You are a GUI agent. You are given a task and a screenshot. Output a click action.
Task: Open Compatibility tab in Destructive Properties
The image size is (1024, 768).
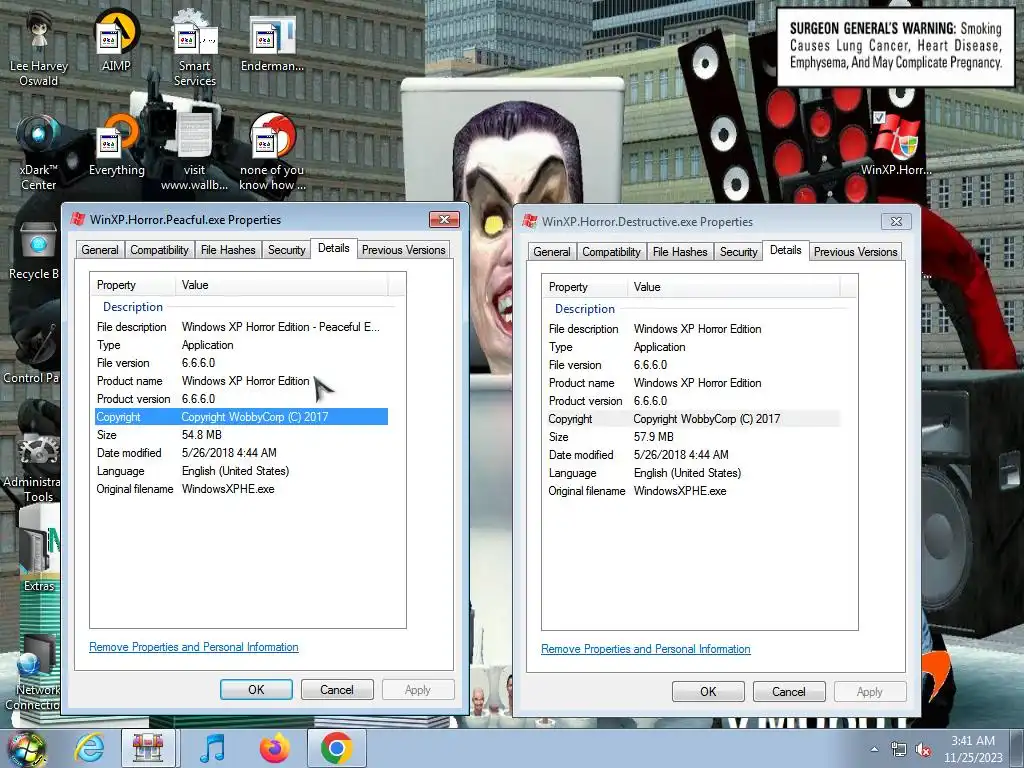coord(611,251)
